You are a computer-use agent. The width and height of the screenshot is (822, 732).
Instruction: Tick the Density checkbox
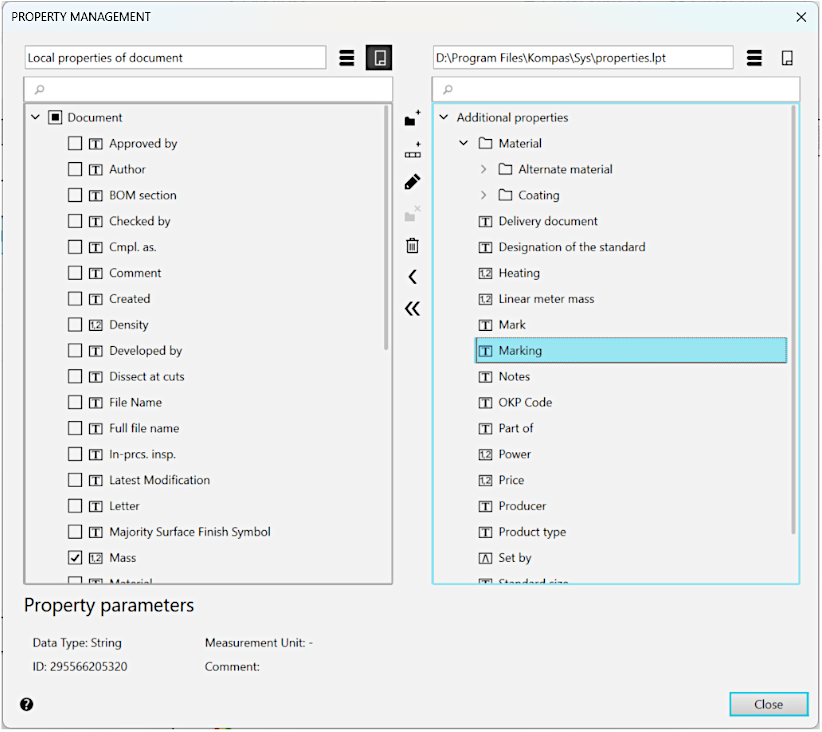(x=75, y=325)
